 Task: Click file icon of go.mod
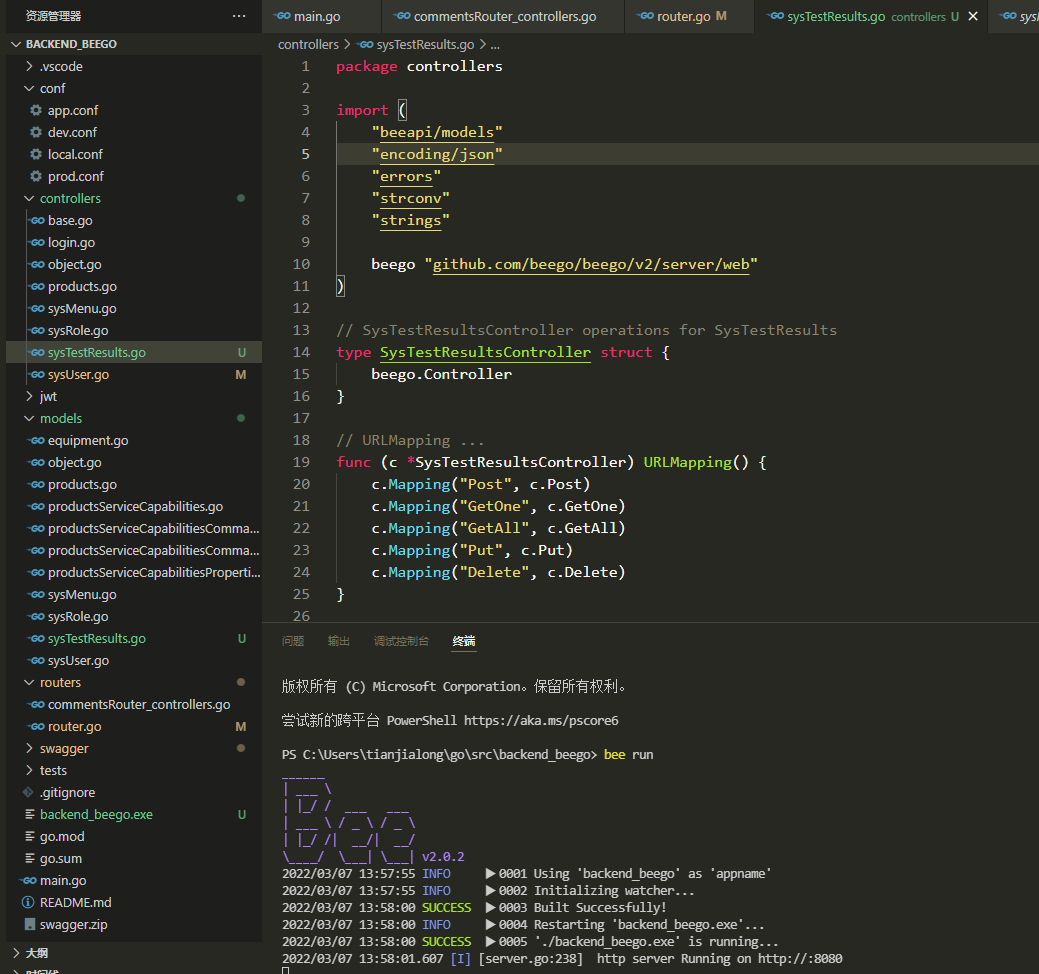coord(29,836)
